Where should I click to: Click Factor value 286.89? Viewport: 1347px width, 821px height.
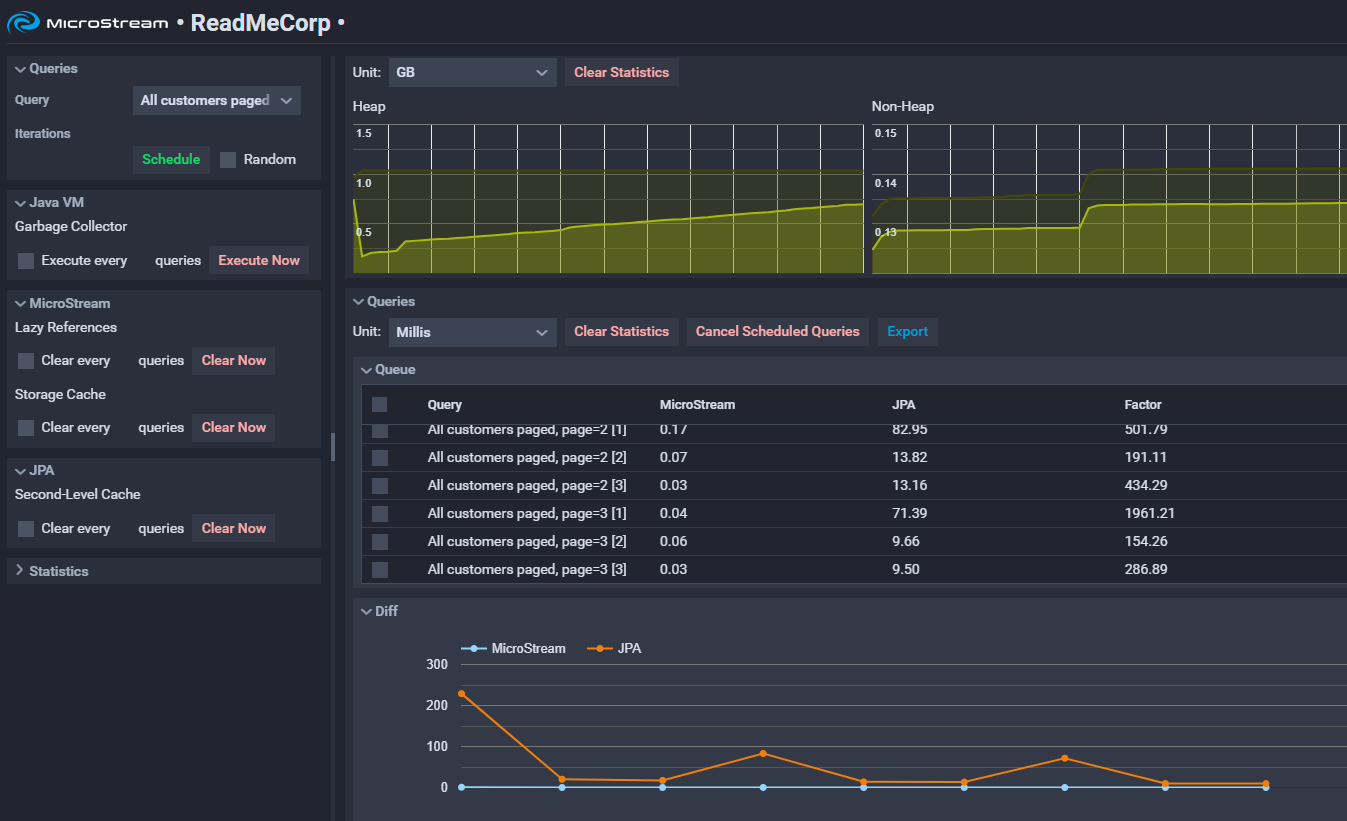pos(1146,570)
